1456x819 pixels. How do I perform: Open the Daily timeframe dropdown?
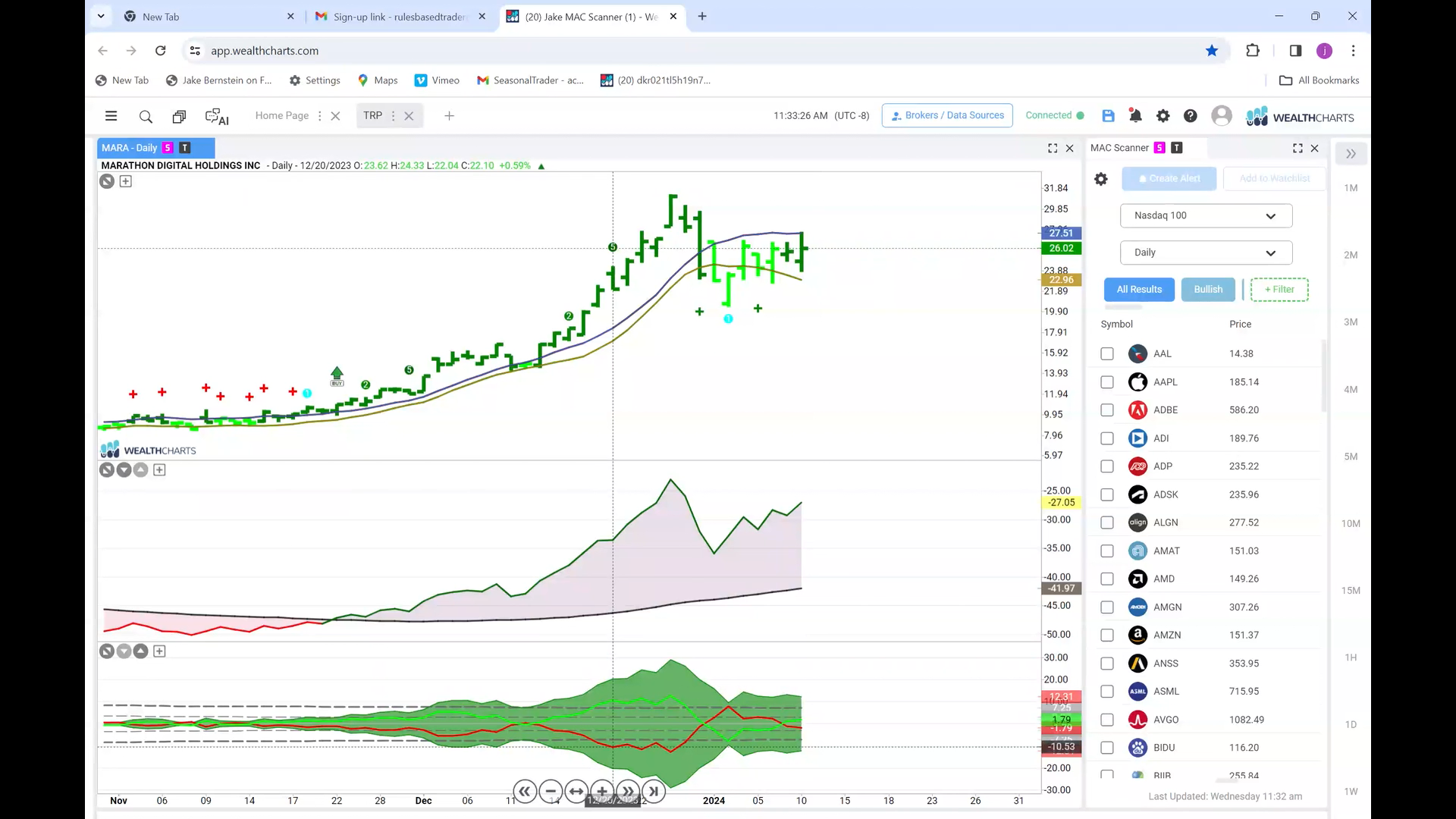click(1206, 253)
